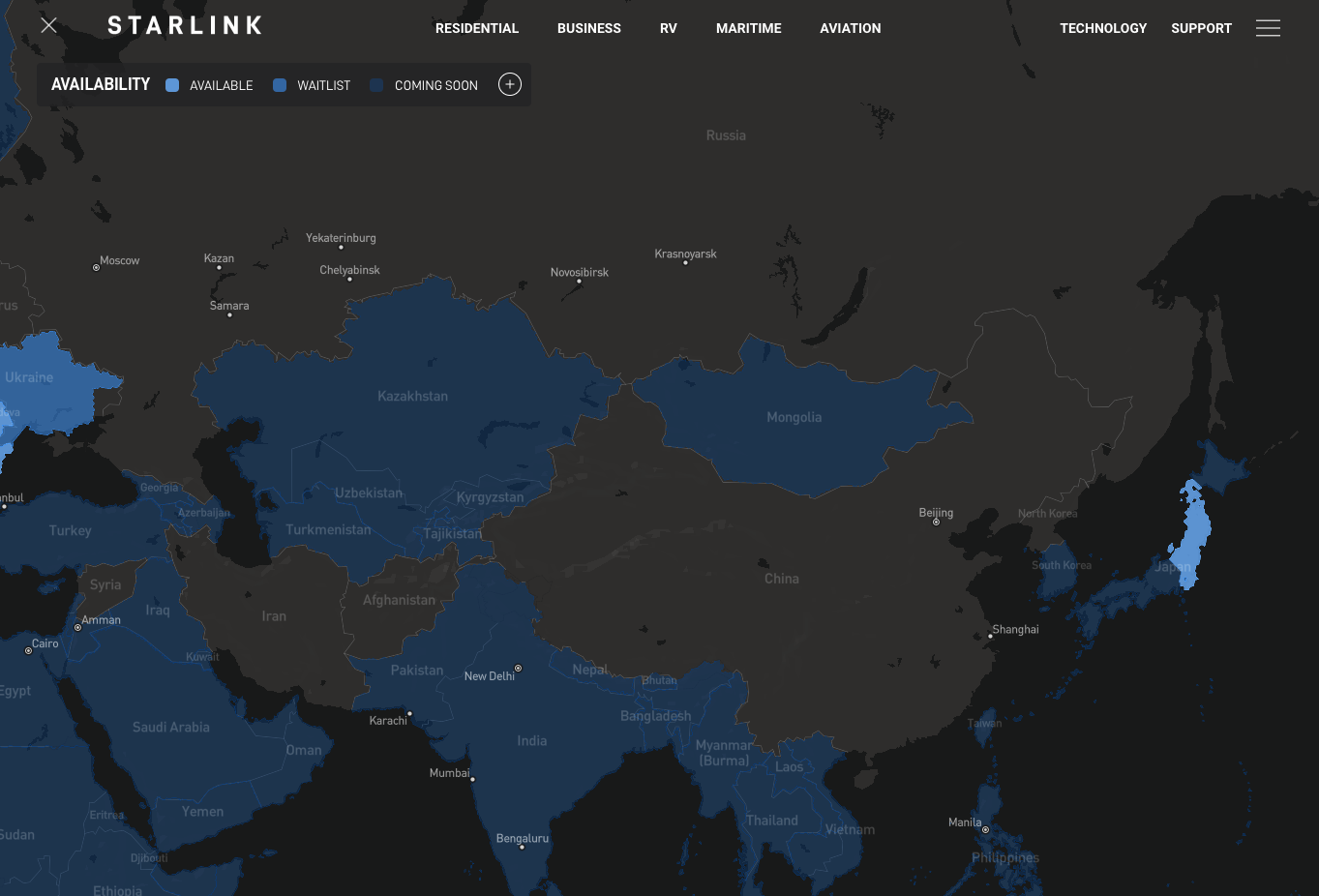Click the Kazan city marker
This screenshot has width=1319, height=896.
coord(219,267)
